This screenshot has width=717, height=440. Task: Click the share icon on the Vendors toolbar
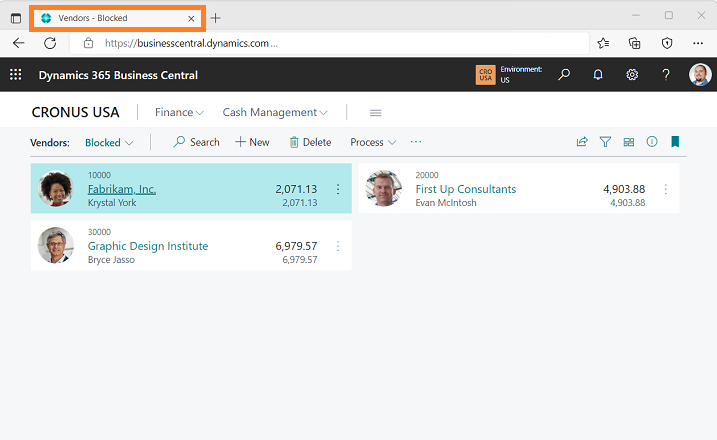[x=582, y=142]
